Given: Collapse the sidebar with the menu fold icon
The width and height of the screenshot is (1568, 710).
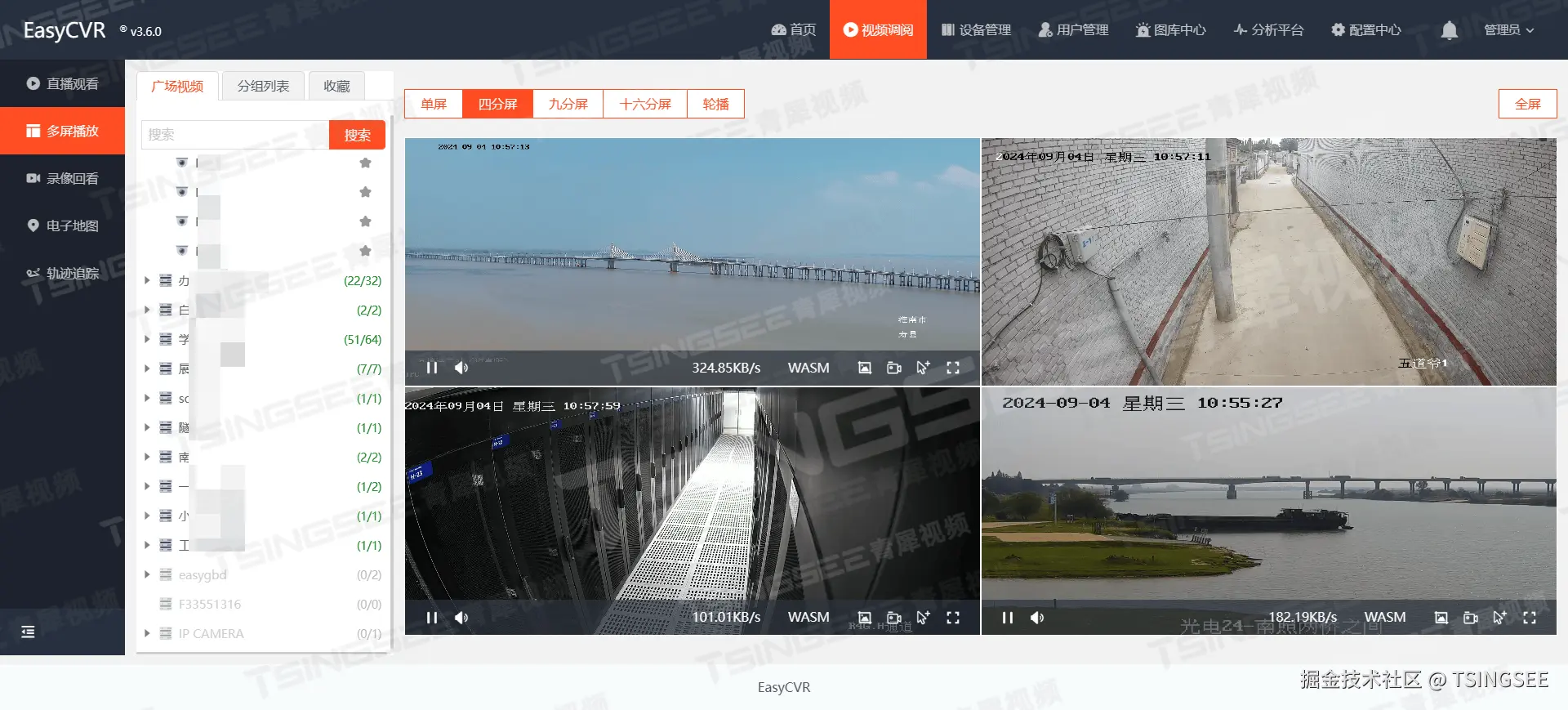Looking at the screenshot, I should tap(28, 632).
